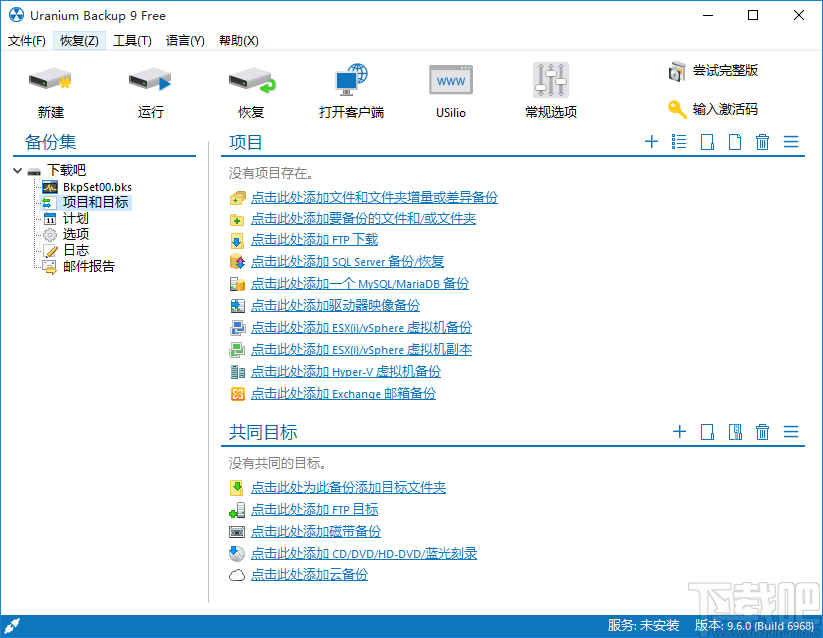823x638 pixels.
Task: Click the zip archive icon in 共同目标 panel
Action: 735,432
